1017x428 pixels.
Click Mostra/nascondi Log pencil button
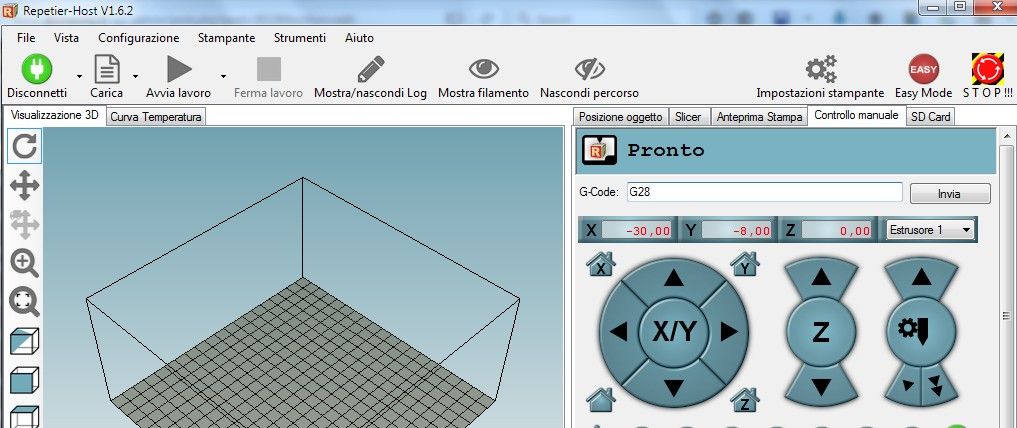(x=370, y=69)
